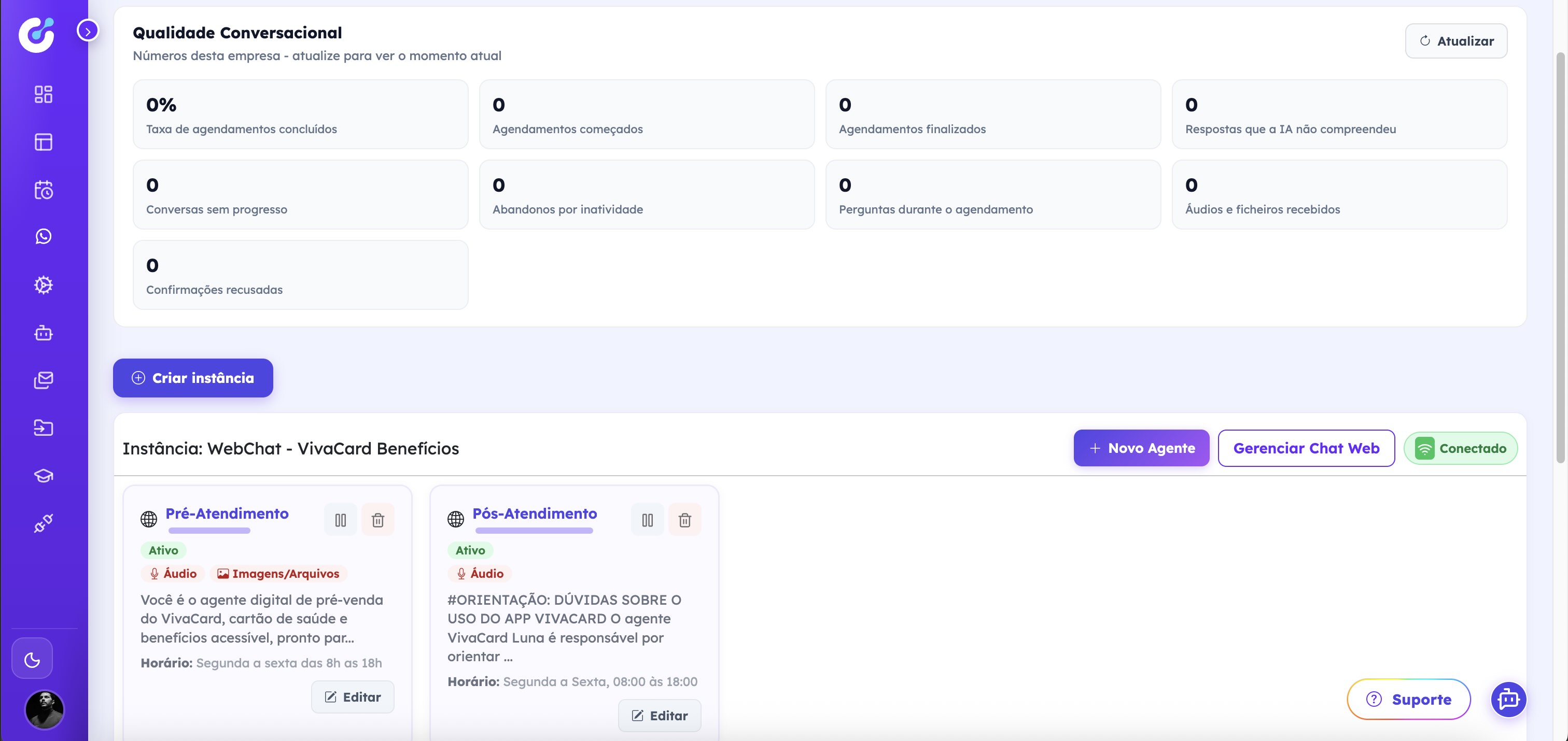Image resolution: width=1568 pixels, height=741 pixels.
Task: Open the calendar clock scheduling icon
Action: pos(43,190)
